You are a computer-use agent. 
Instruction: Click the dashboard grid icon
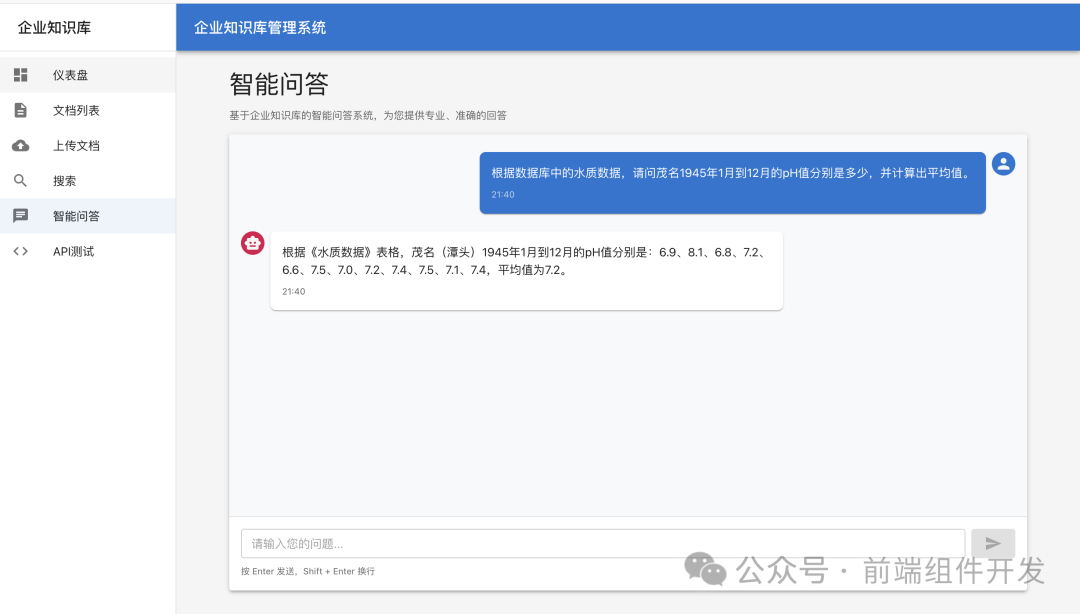[21, 75]
